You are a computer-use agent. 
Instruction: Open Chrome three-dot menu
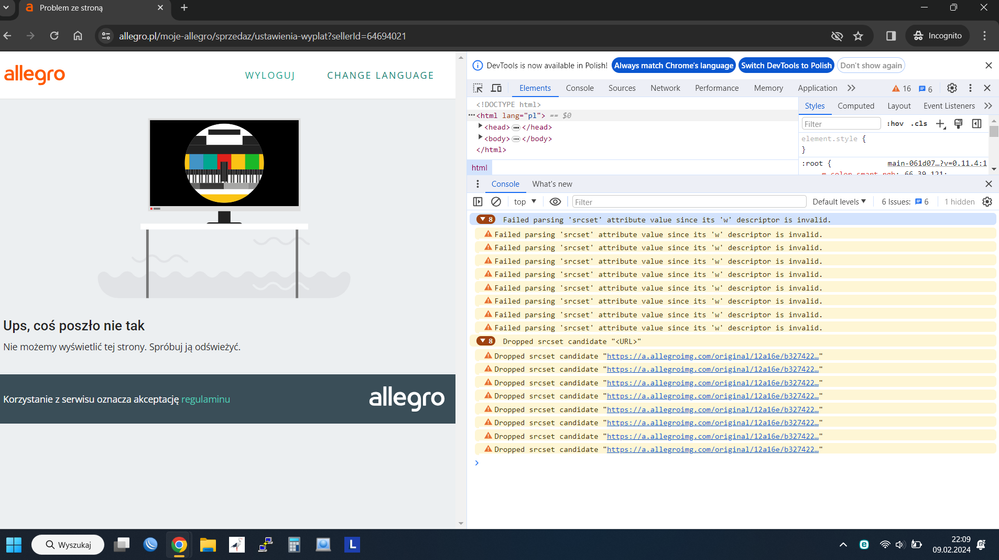(x=984, y=36)
